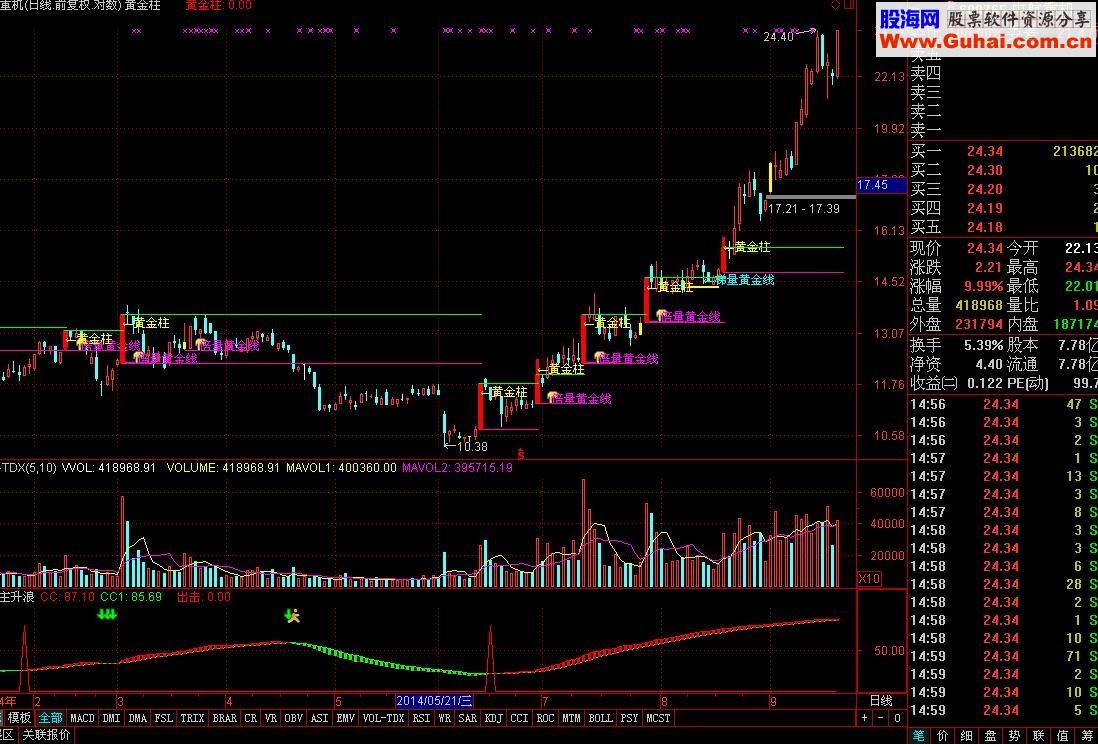Screen dimensions: 1098x744
Task: Zoom in with the plus button
Action: pyautogui.click(x=865, y=718)
